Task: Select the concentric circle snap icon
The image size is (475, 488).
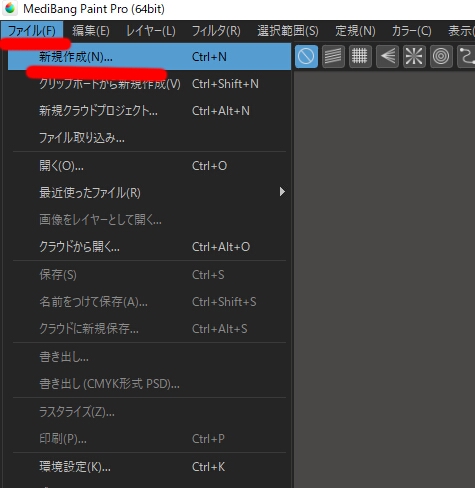Action: [x=441, y=56]
